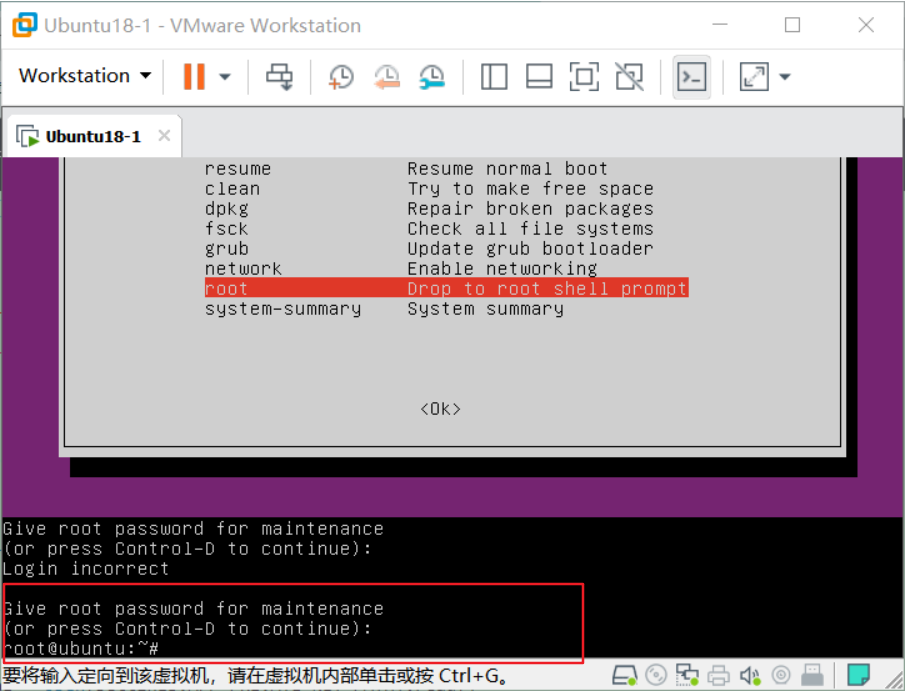The height and width of the screenshot is (692, 909).
Task: Open the snapshot manager
Action: 432,77
